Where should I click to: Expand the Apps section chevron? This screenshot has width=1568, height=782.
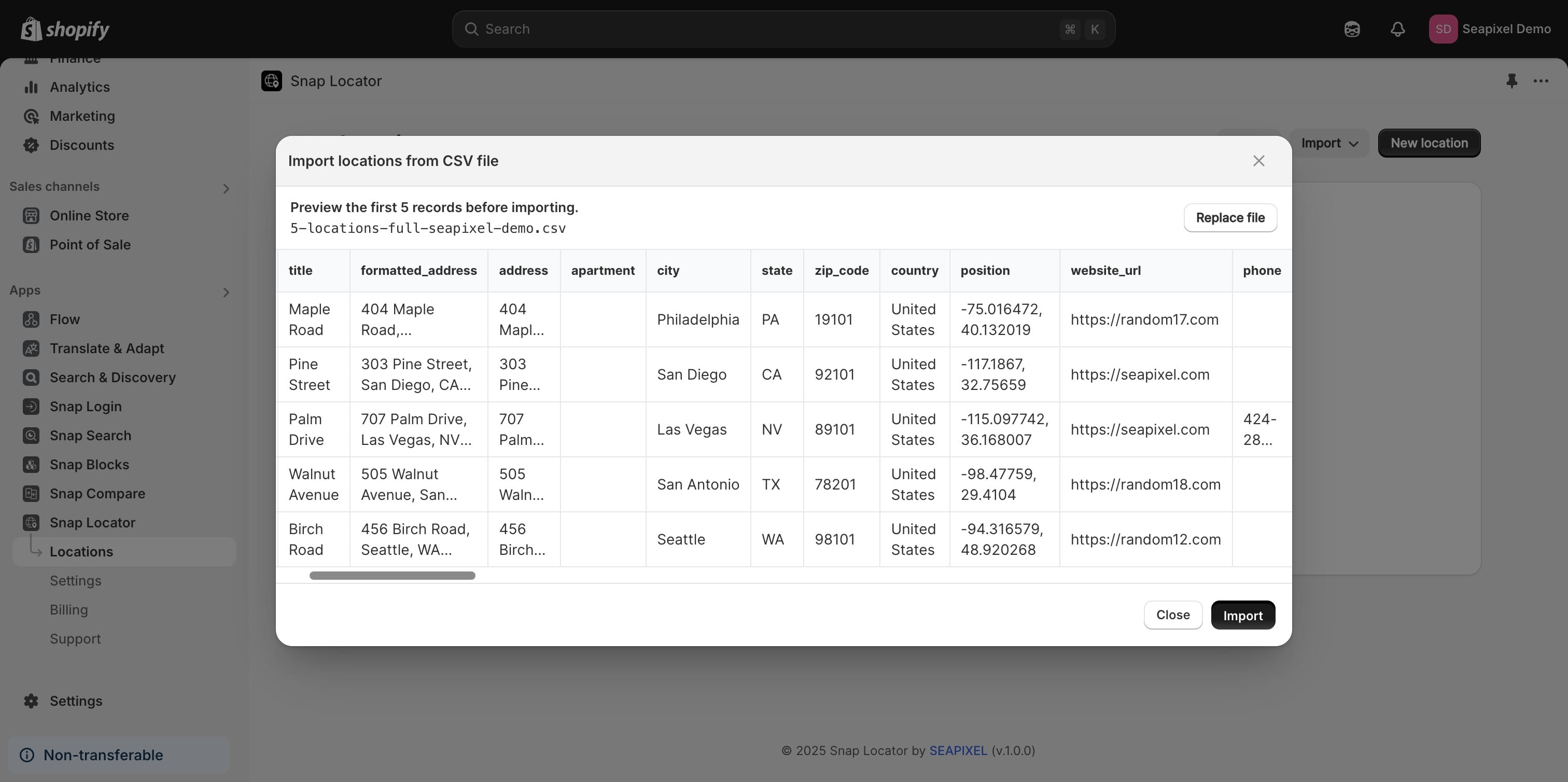point(226,292)
